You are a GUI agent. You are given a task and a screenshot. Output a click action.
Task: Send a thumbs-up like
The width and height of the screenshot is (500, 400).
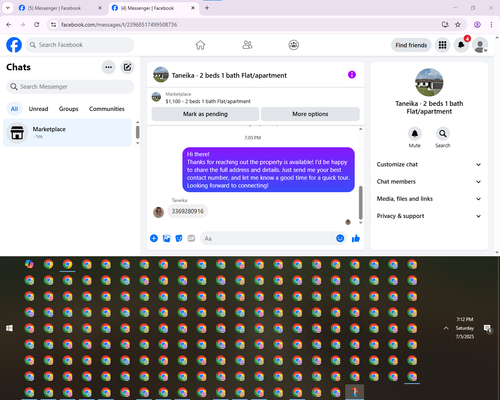pos(356,238)
